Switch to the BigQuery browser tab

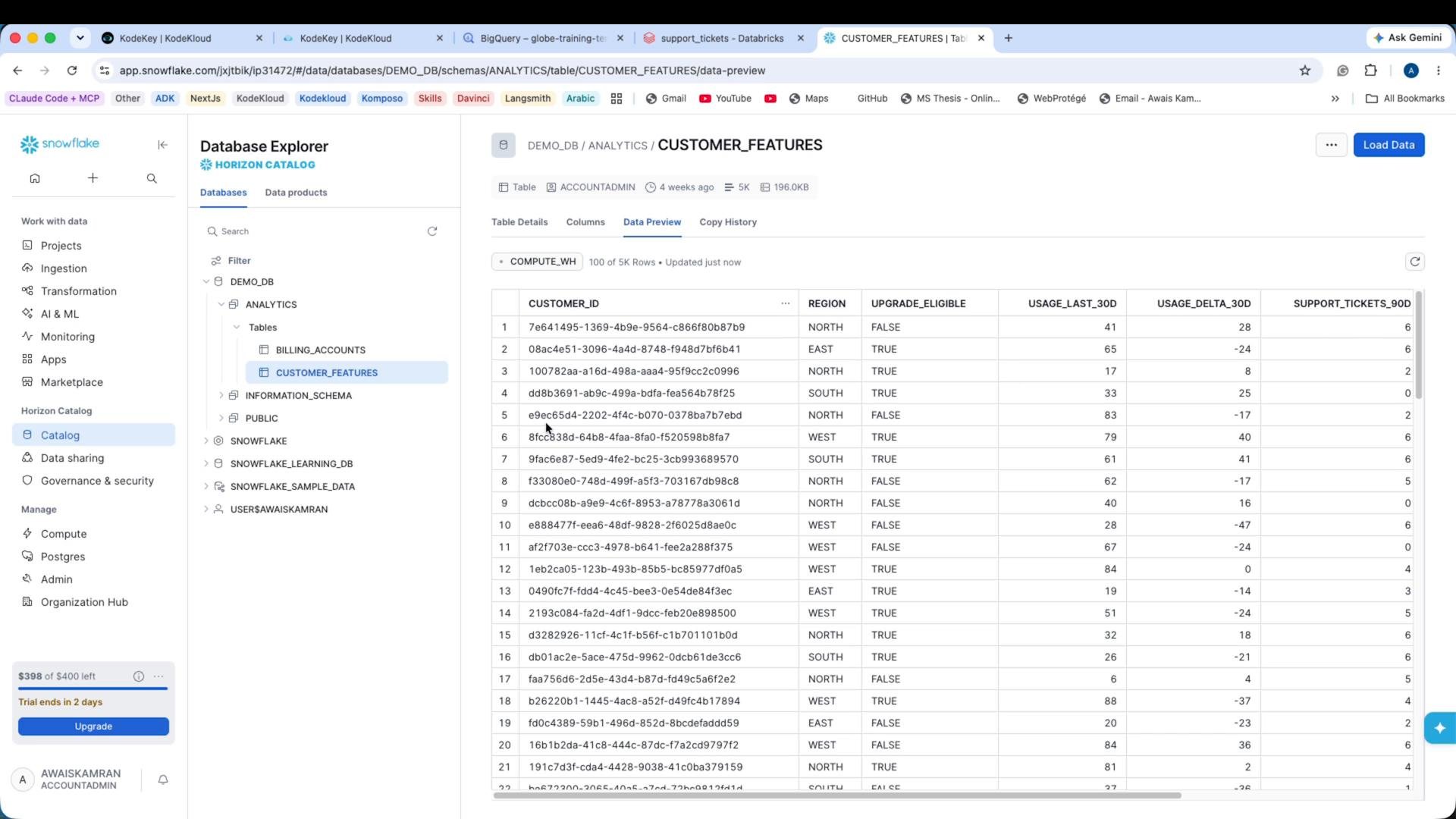point(543,38)
